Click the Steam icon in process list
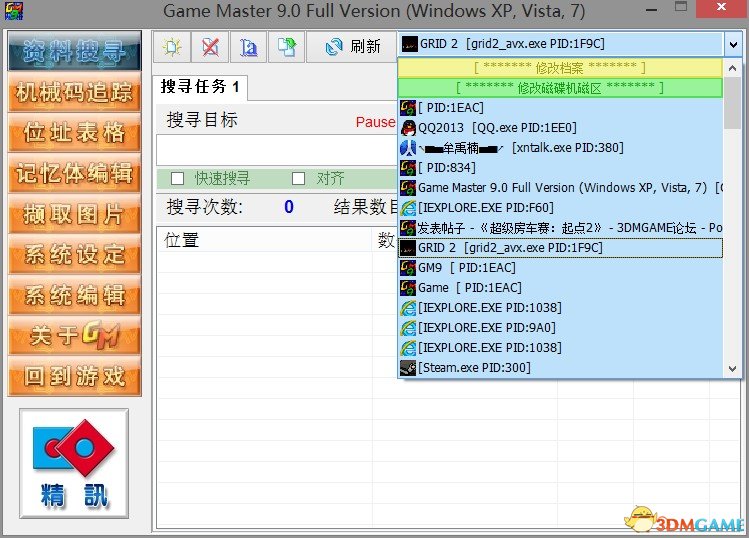Screen dimensions: 749x538 (408, 368)
